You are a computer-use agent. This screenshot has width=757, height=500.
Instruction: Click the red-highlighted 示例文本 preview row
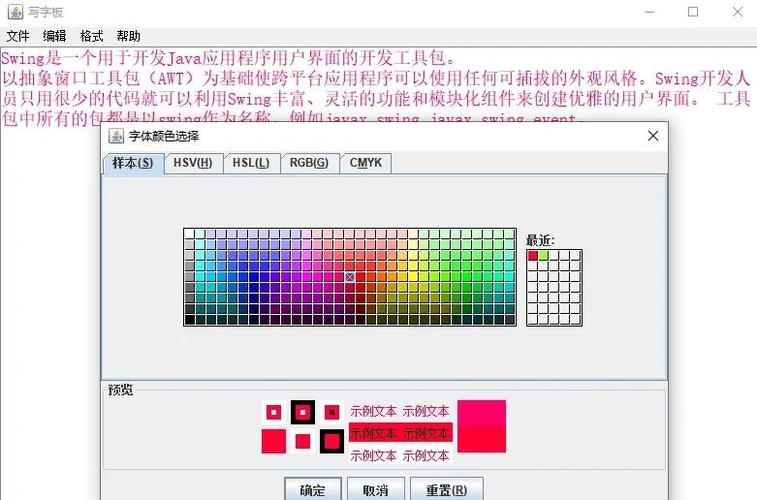[400, 433]
